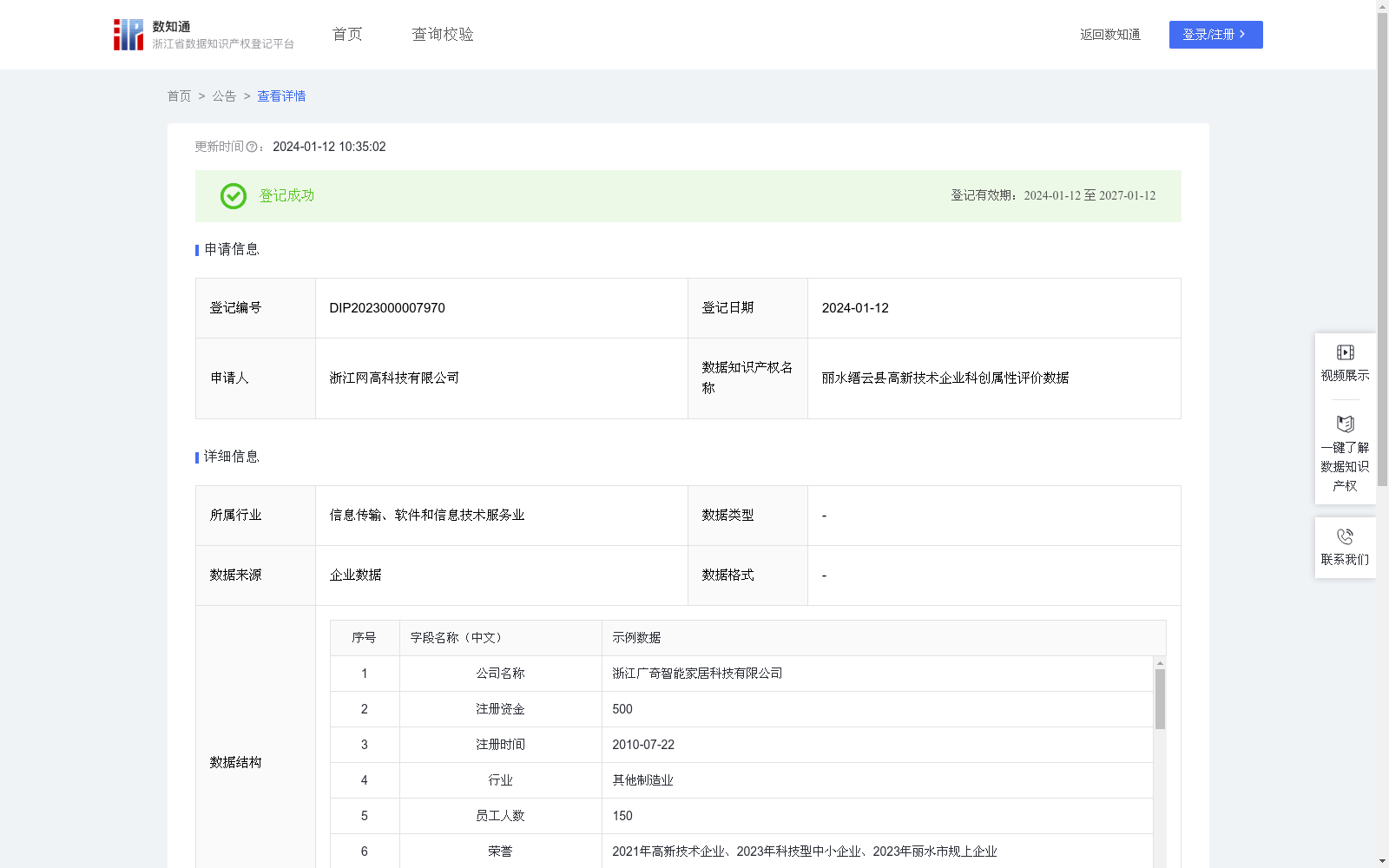Click the 登录/注册 button

tap(1216, 35)
